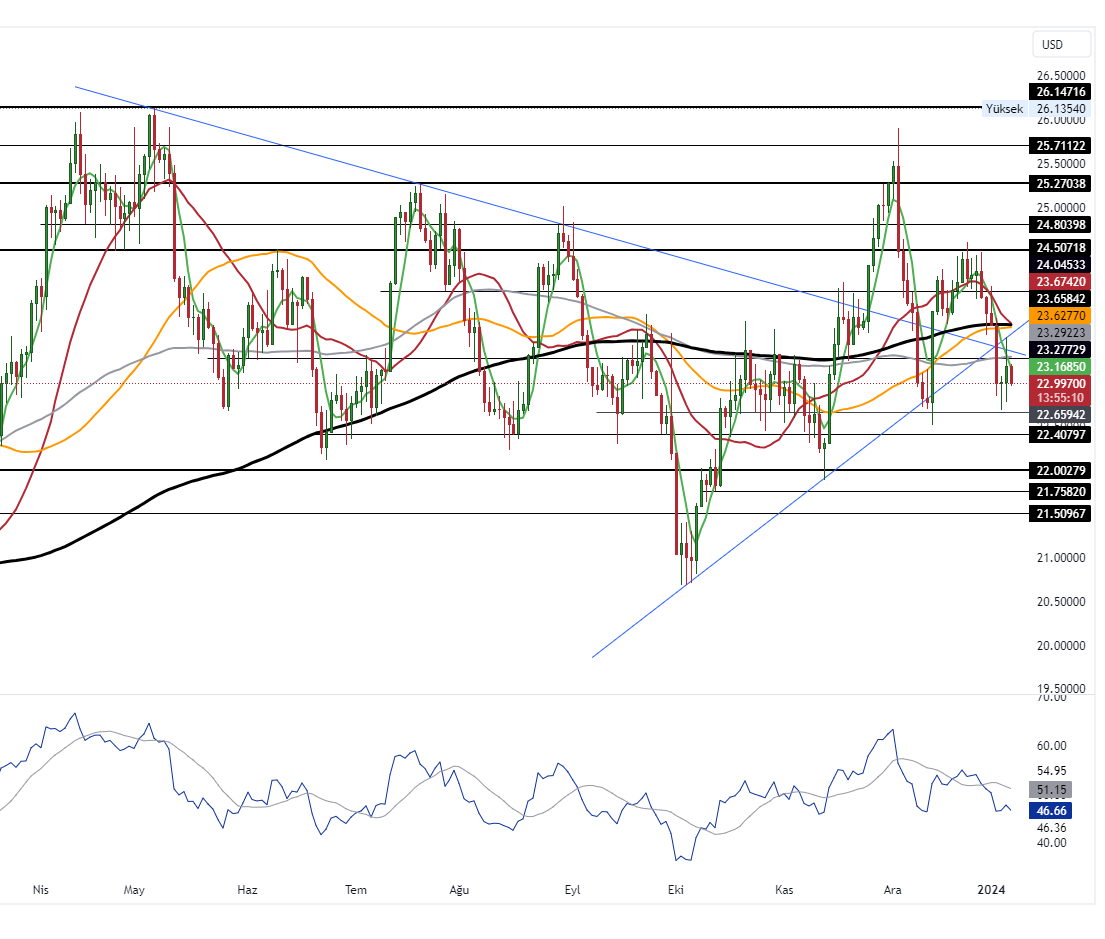This screenshot has height=939, width=1105.
Task: Click the 22.00279 support level label
Action: (x=1061, y=471)
